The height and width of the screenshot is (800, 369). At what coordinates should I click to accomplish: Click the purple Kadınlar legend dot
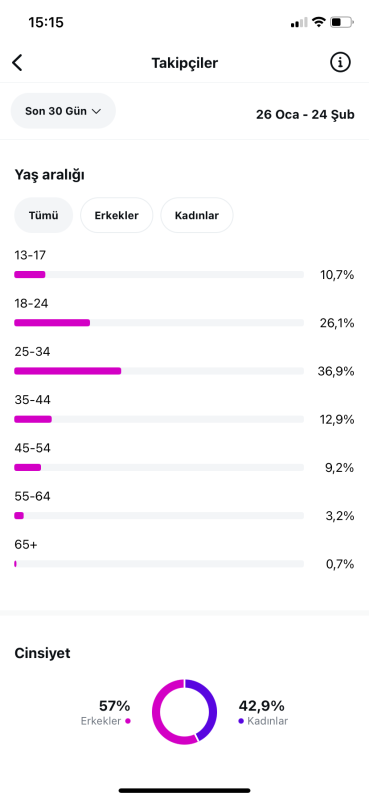241,721
